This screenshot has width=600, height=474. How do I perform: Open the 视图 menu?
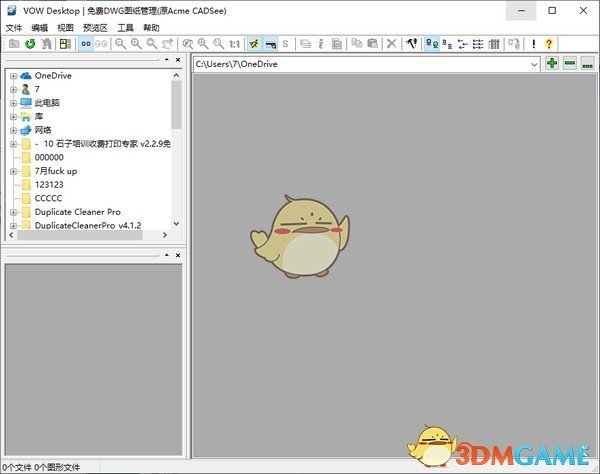[65, 28]
